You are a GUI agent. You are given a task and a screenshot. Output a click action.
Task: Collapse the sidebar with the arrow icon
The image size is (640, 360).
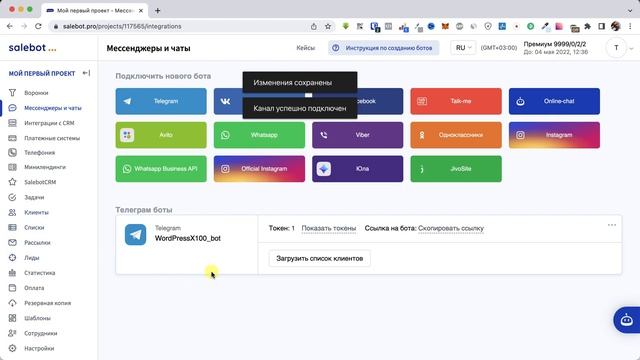86,73
